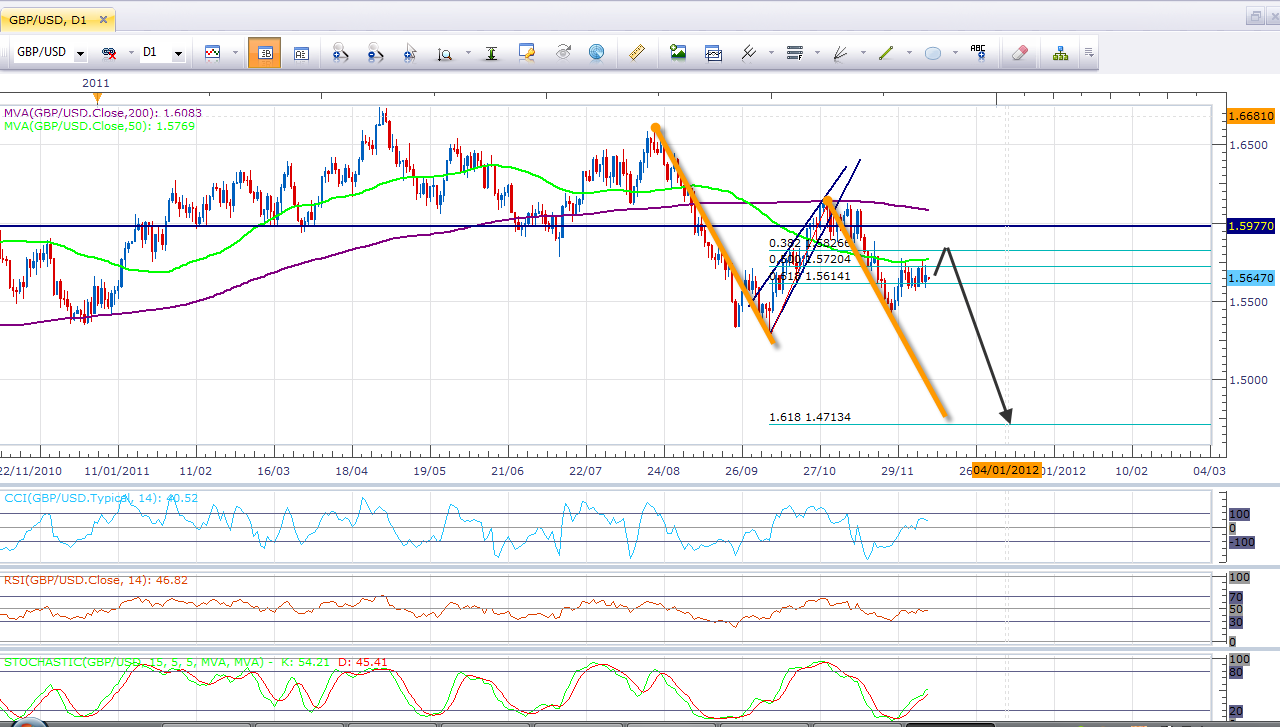Viewport: 1280px width, 727px height.
Task: Click the chart window key icon
Action: click(x=526, y=53)
